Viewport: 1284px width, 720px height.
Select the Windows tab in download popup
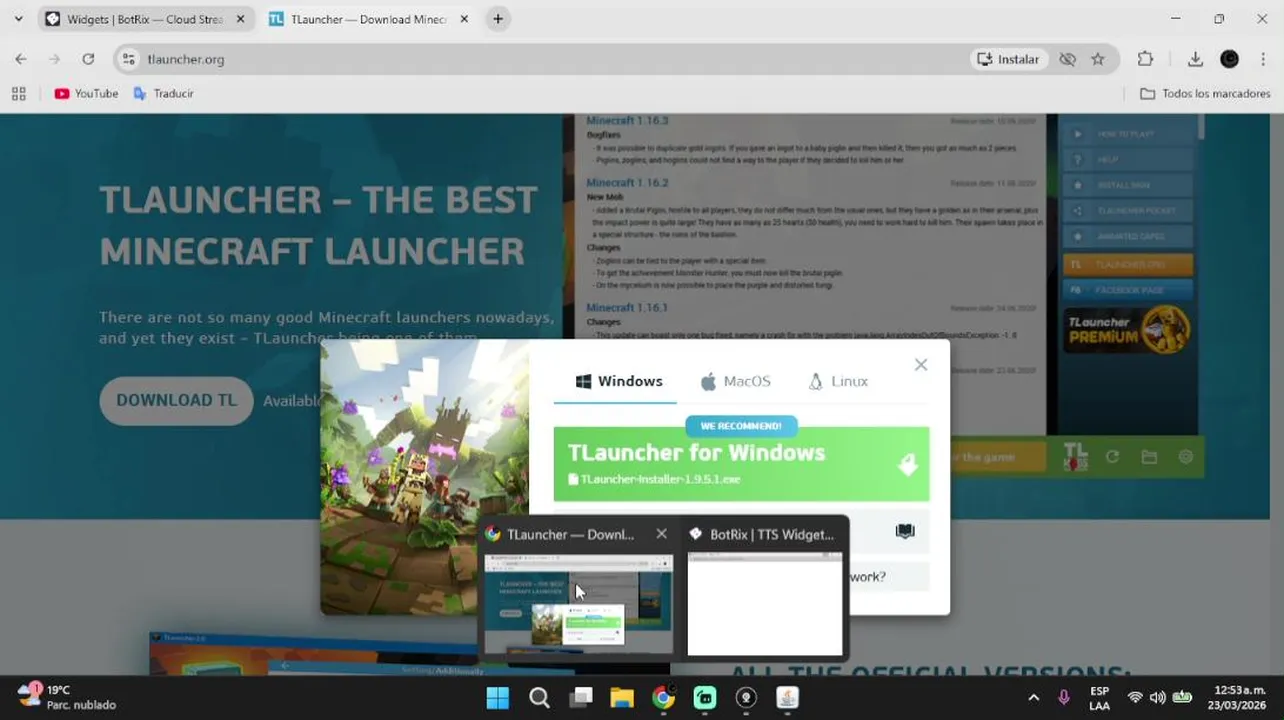[x=619, y=381]
